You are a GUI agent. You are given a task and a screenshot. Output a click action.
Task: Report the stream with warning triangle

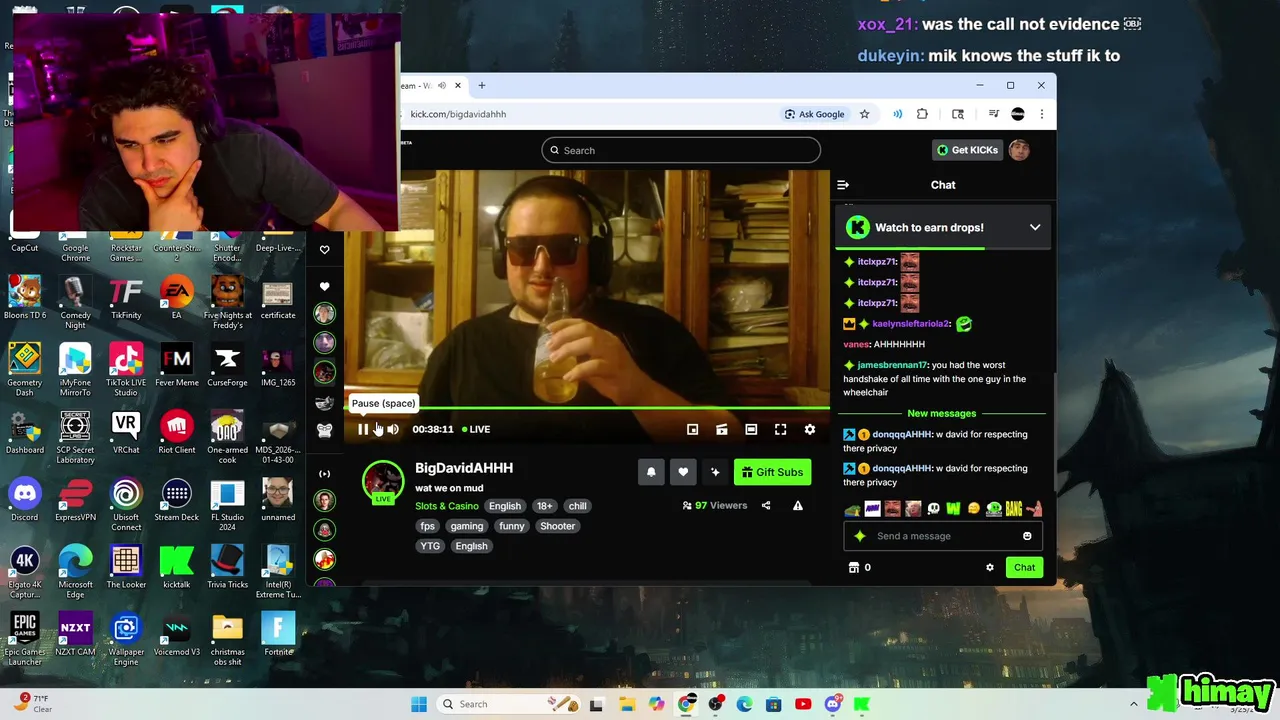798,506
